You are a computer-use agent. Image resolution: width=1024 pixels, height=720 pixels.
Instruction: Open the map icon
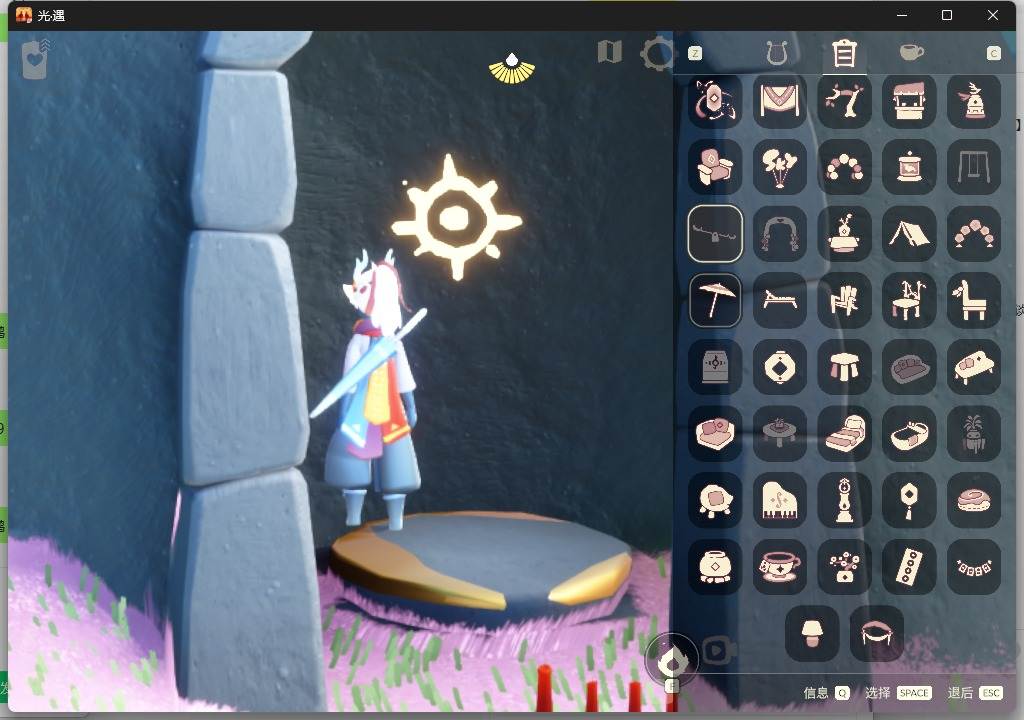(x=609, y=52)
